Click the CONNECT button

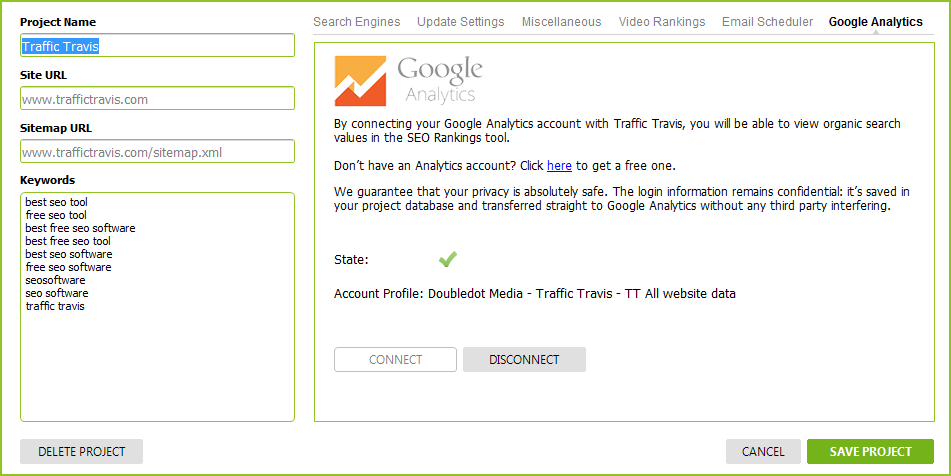pyautogui.click(x=395, y=360)
